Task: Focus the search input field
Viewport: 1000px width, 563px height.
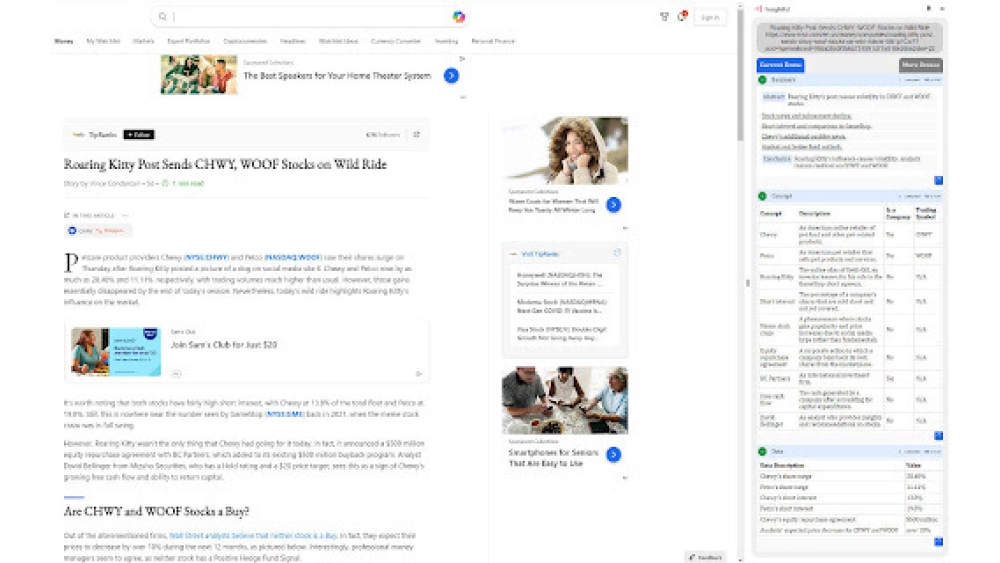Action: click(311, 17)
